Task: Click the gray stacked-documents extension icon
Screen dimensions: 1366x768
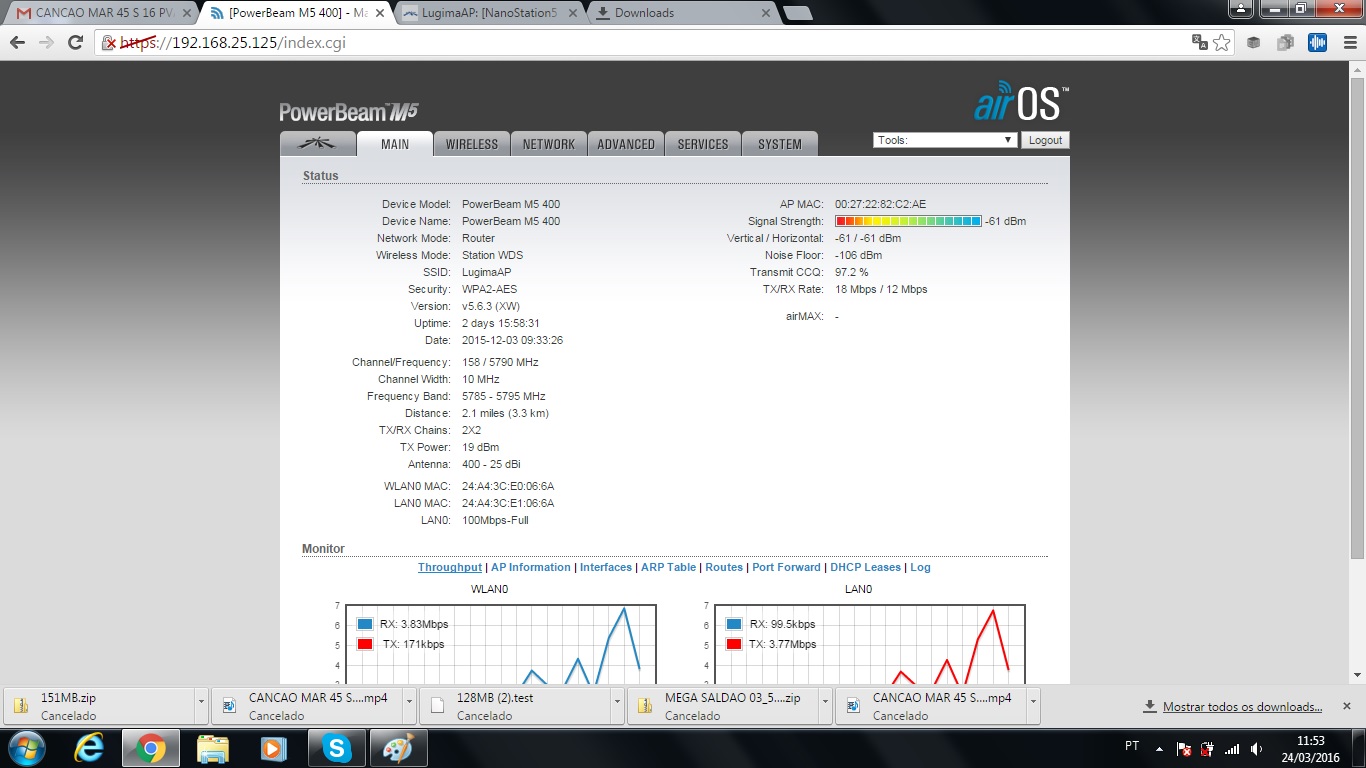Action: (x=1285, y=43)
